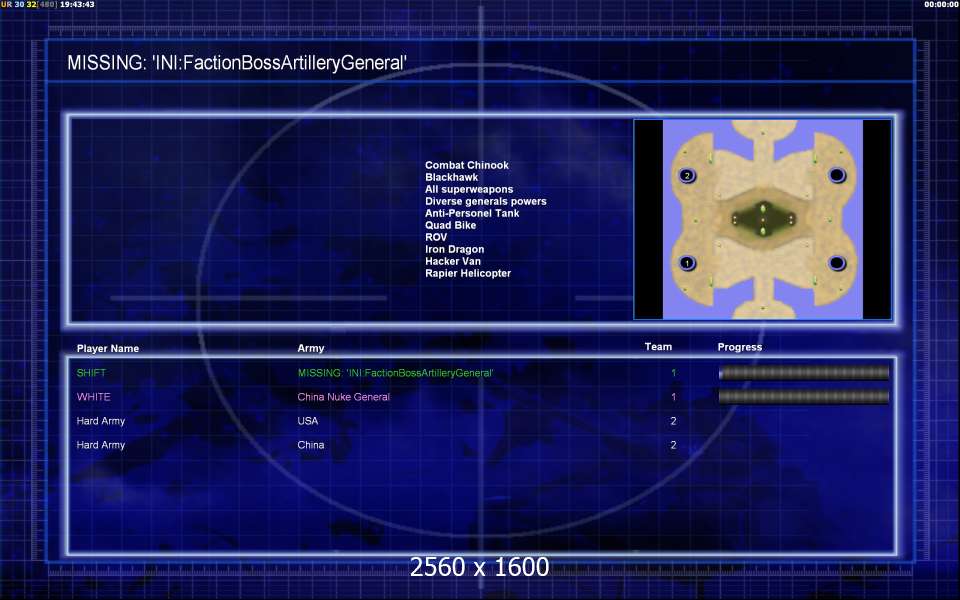Screen dimensions: 960x600
Task: Click 'Hard Army' in the USA row
Action: coord(100,421)
